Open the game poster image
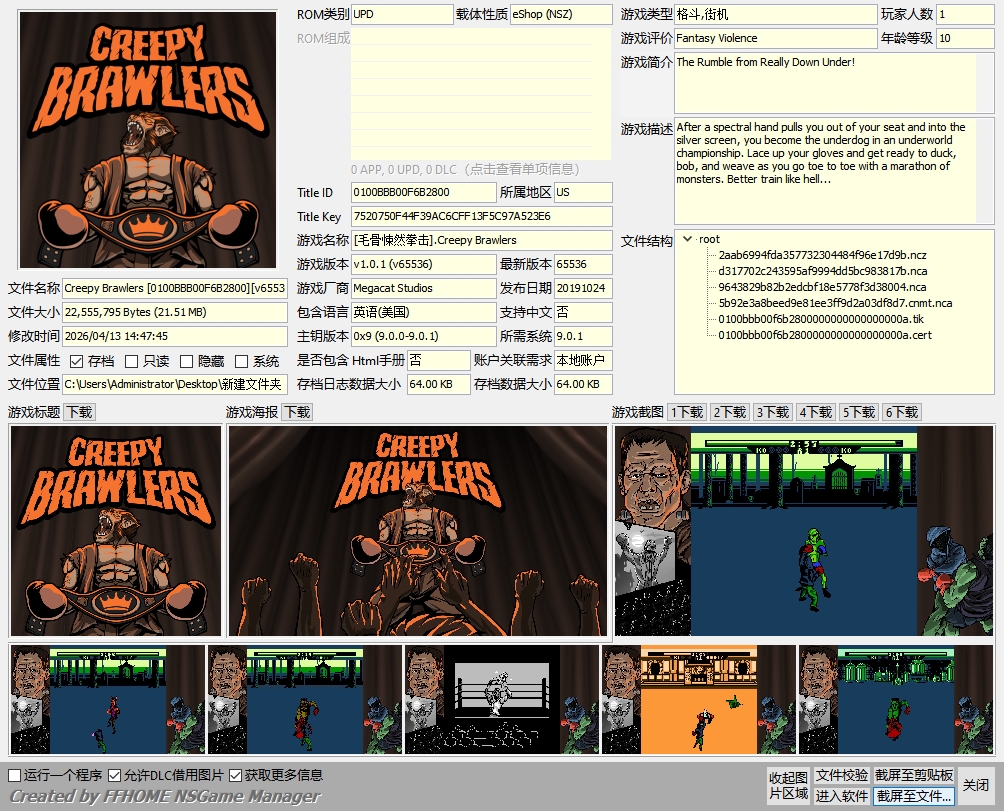This screenshot has width=1004, height=811. [x=418, y=531]
